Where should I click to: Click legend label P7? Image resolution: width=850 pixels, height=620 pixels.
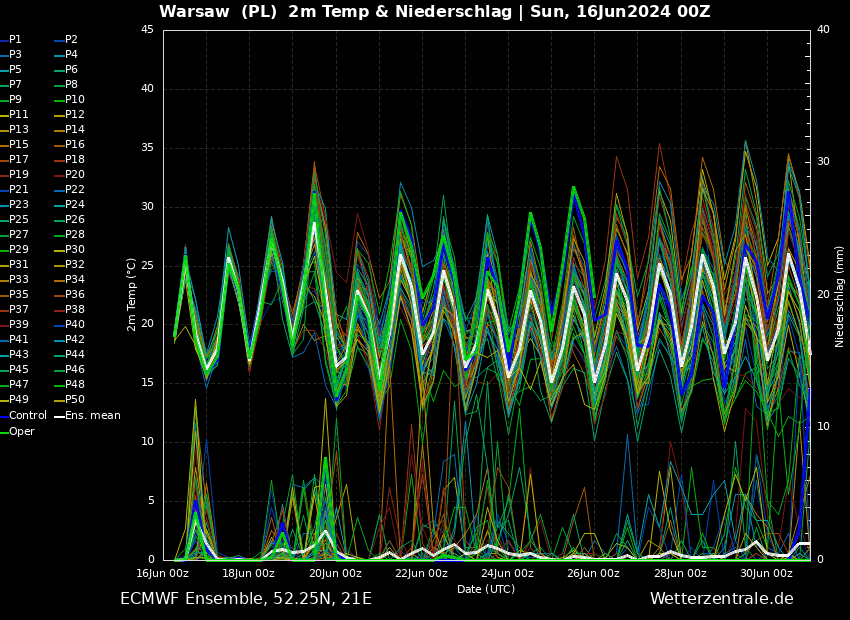[x=15, y=85]
